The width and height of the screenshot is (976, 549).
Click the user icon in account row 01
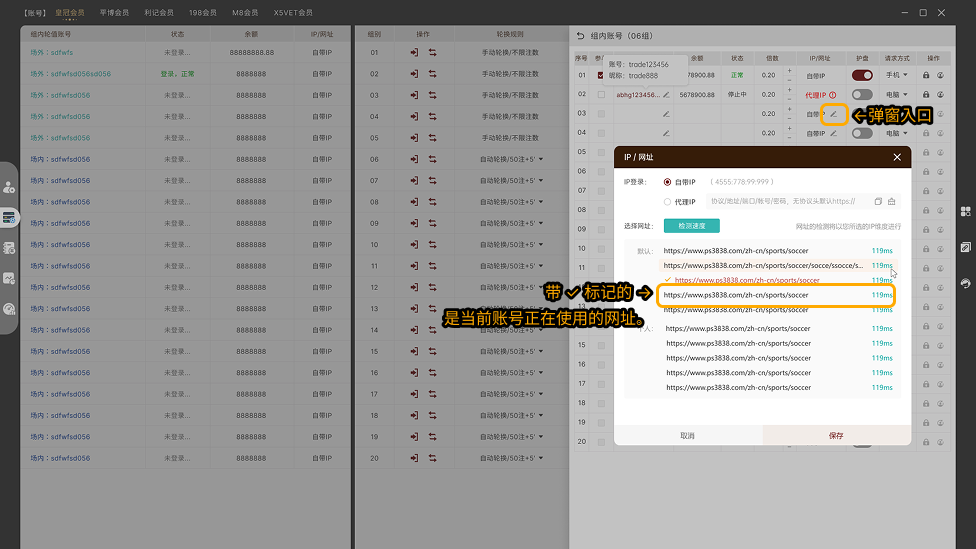(941, 75)
